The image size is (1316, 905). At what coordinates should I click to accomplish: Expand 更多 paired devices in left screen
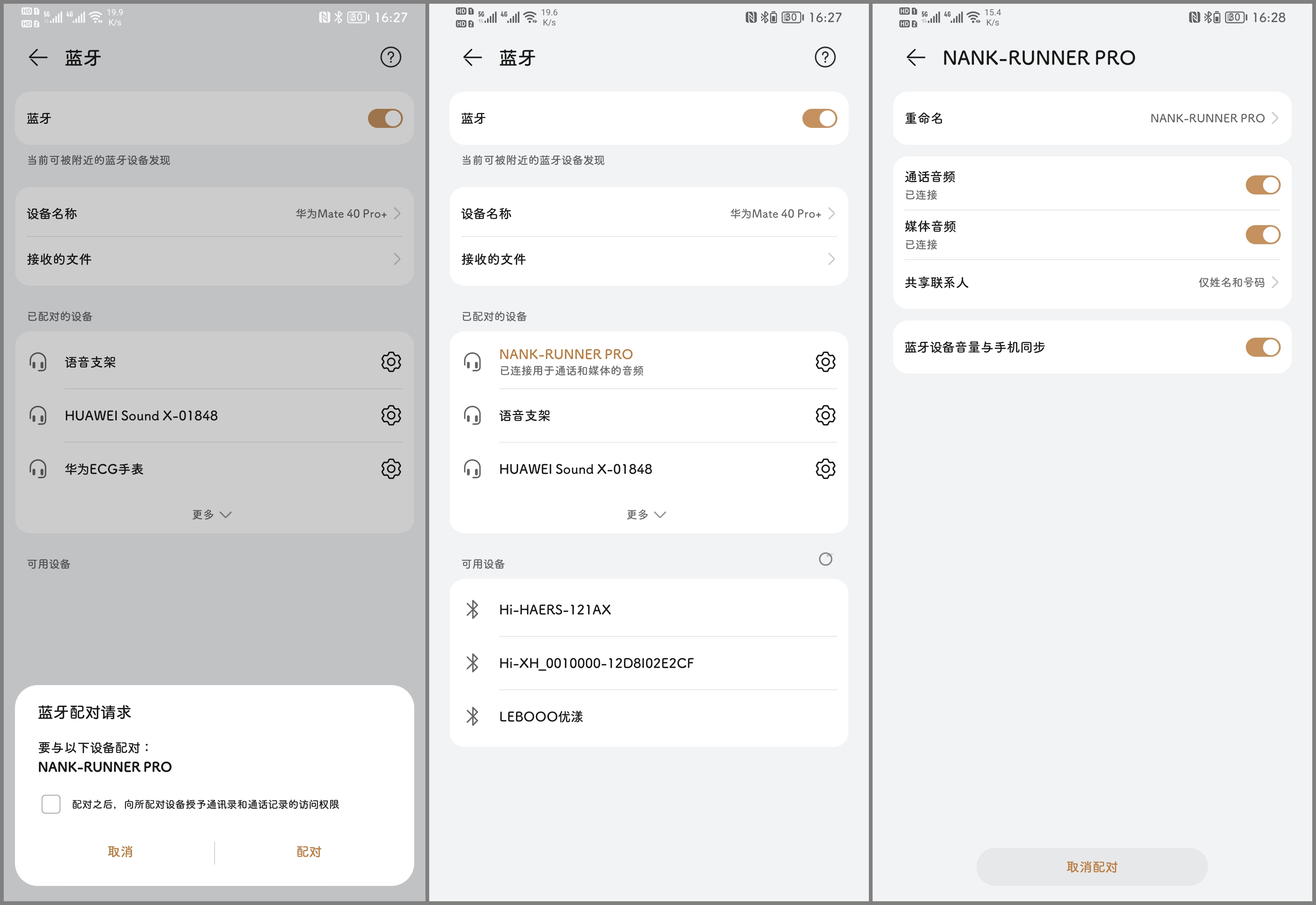pos(212,514)
